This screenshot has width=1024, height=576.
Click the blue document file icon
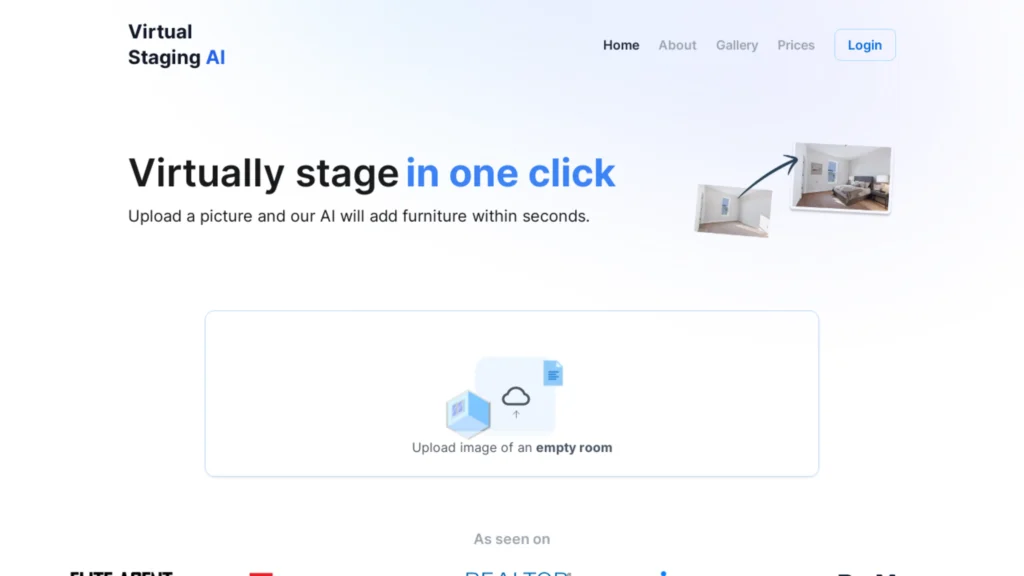(553, 373)
